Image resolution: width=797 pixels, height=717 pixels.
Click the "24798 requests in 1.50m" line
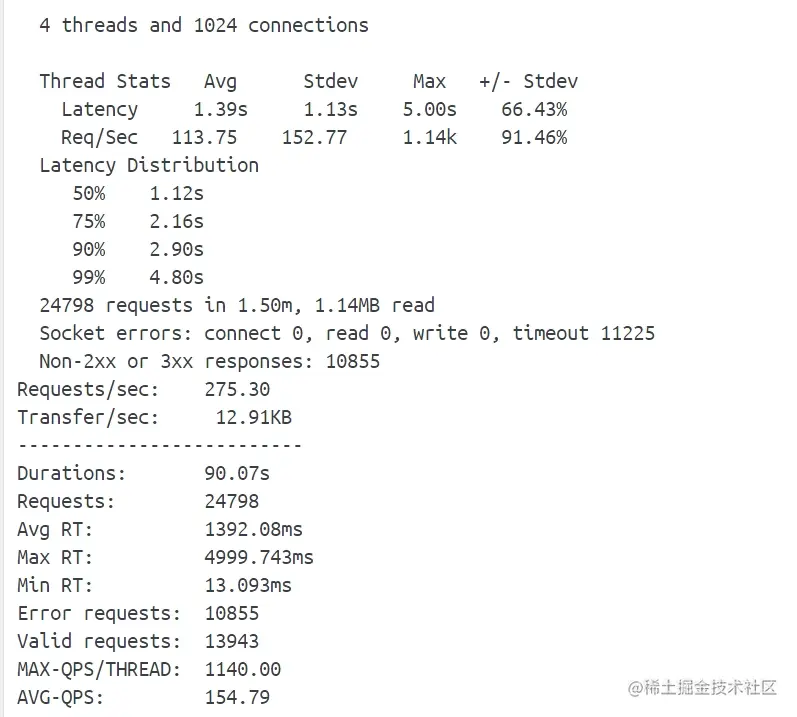pyautogui.click(x=237, y=306)
